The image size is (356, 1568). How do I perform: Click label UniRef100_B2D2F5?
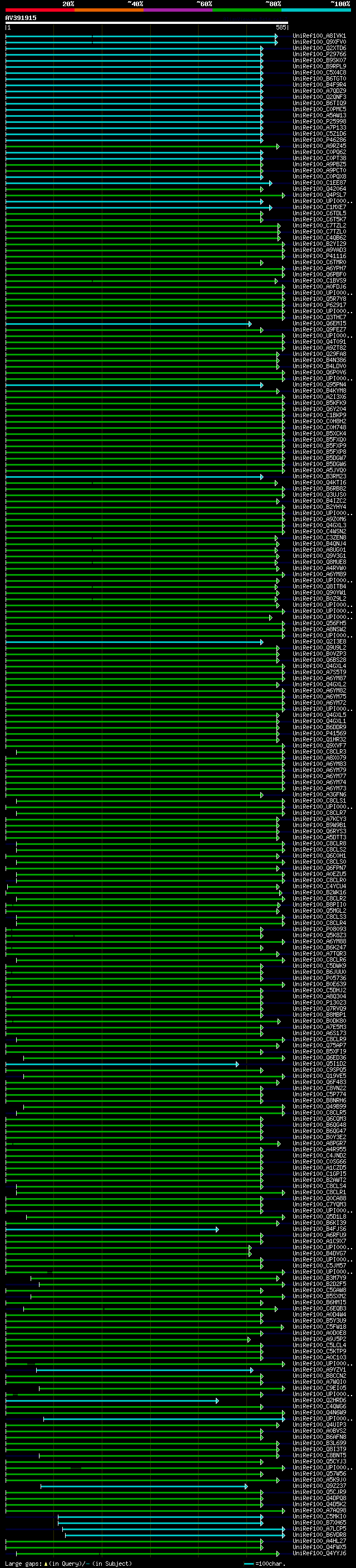(319, 1284)
